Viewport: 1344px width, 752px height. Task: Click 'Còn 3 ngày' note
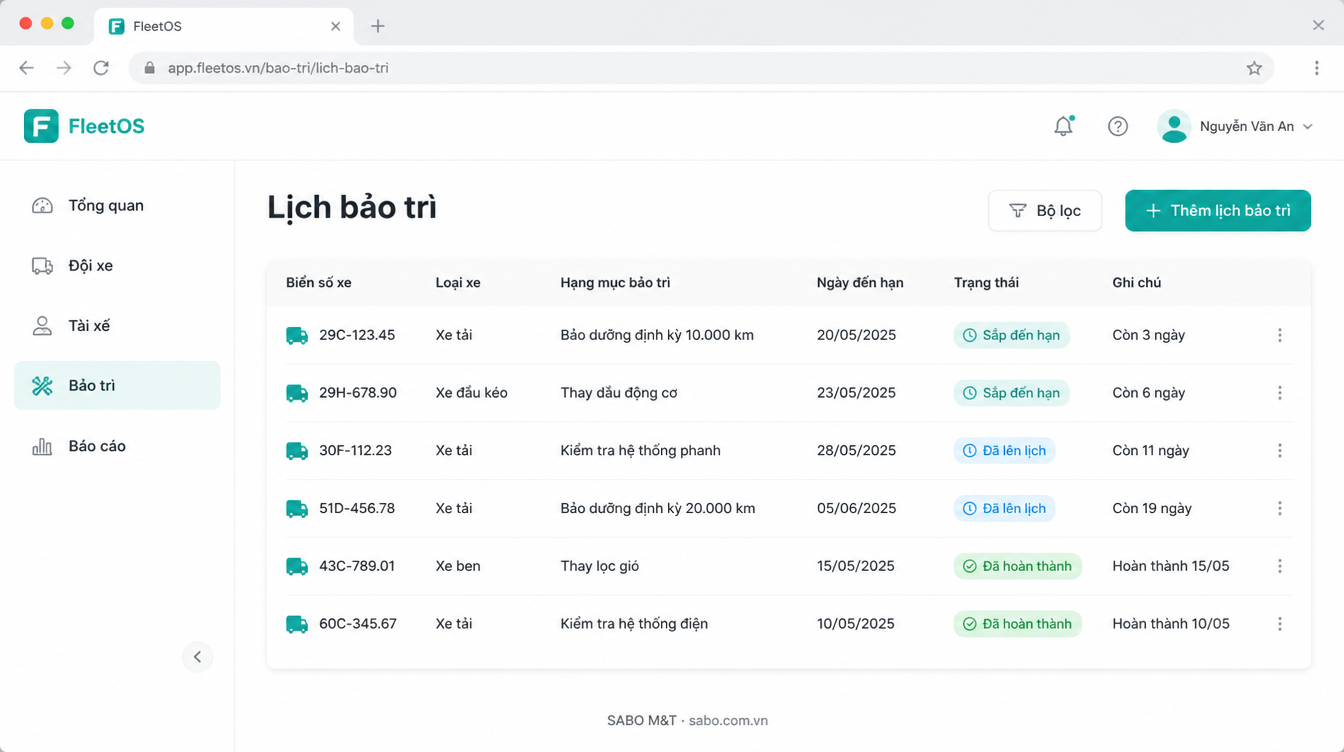(x=1148, y=335)
